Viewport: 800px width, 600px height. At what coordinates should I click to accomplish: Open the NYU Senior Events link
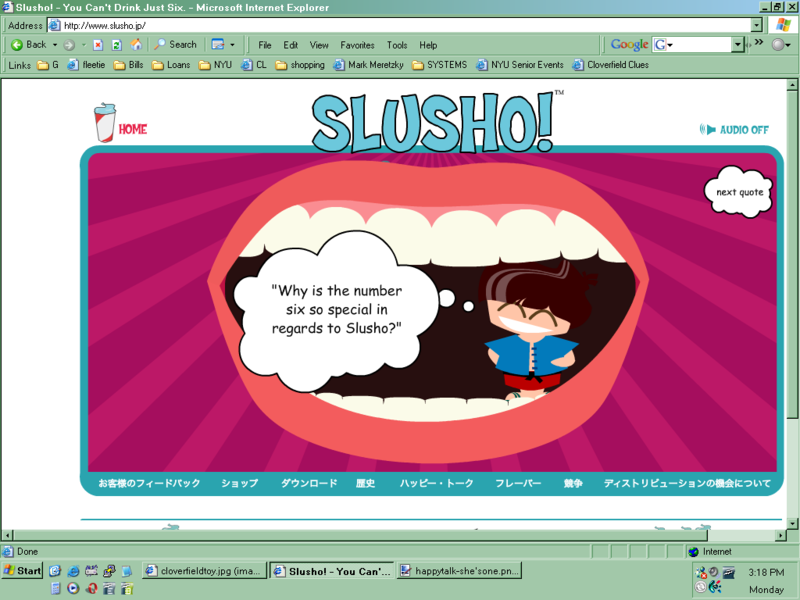coord(519,65)
